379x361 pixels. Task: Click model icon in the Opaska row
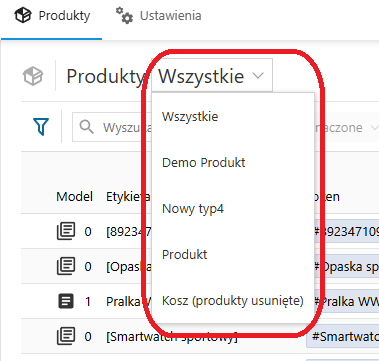66,266
